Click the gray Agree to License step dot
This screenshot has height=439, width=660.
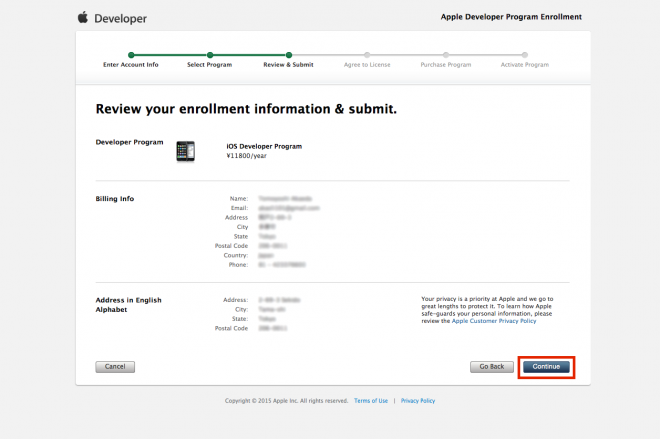pyautogui.click(x=367, y=55)
